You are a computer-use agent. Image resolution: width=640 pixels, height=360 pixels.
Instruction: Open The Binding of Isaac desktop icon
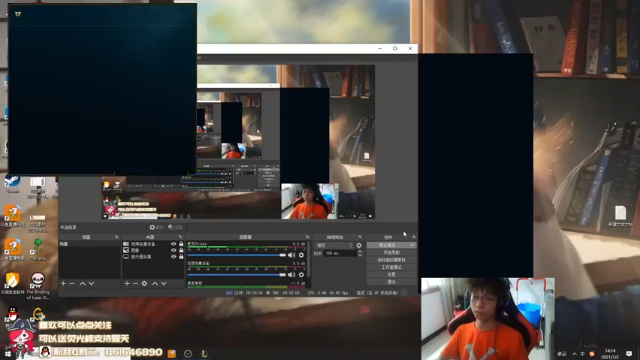click(x=38, y=286)
